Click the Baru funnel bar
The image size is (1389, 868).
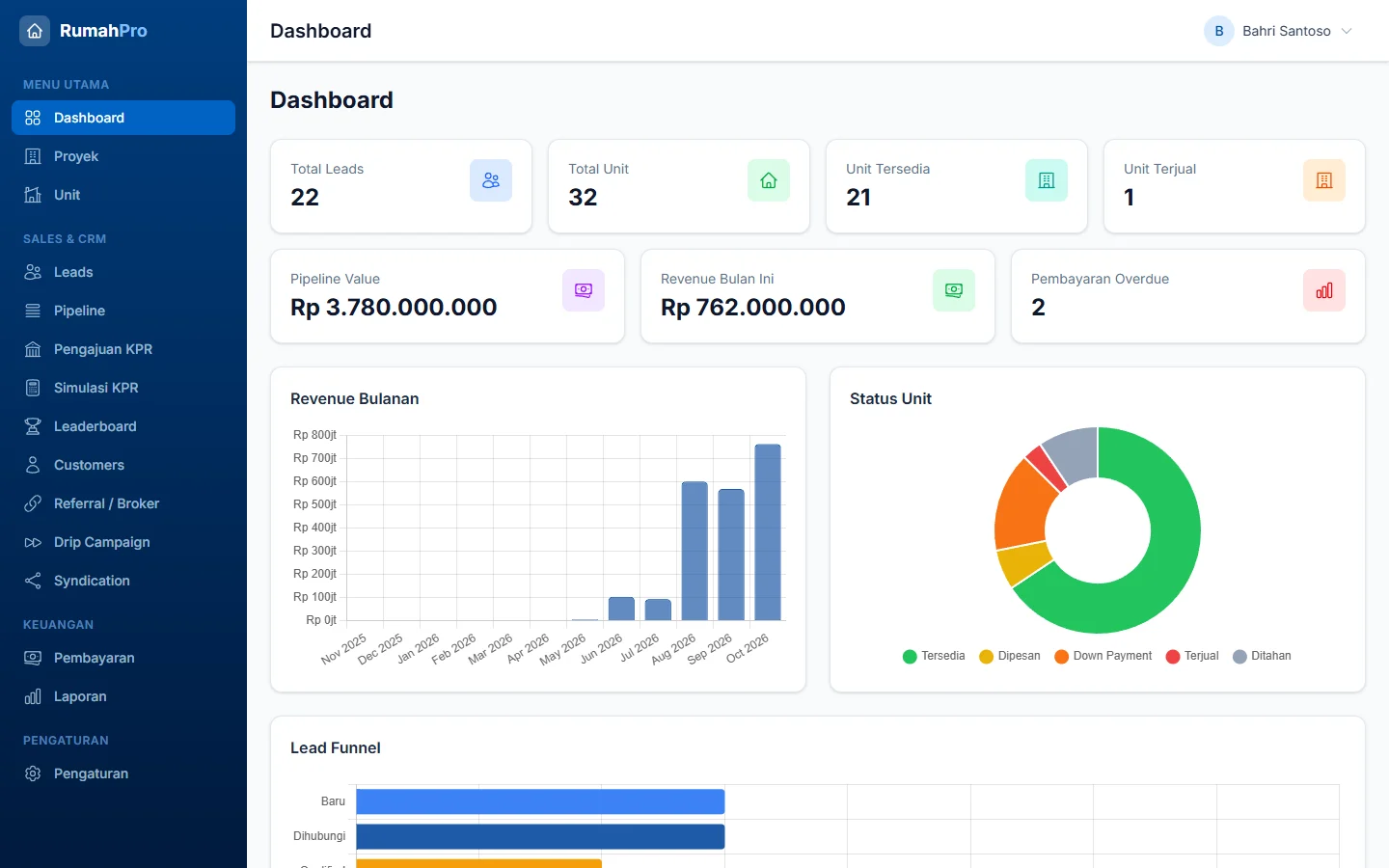(540, 801)
